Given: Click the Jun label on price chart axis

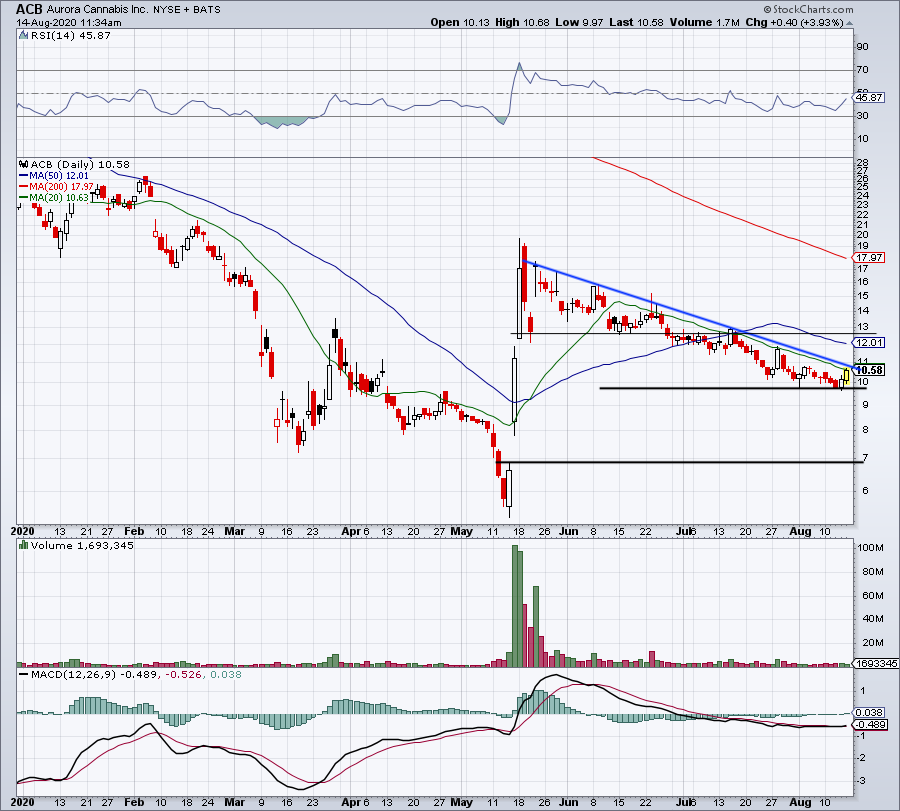Looking at the screenshot, I should point(568,531).
